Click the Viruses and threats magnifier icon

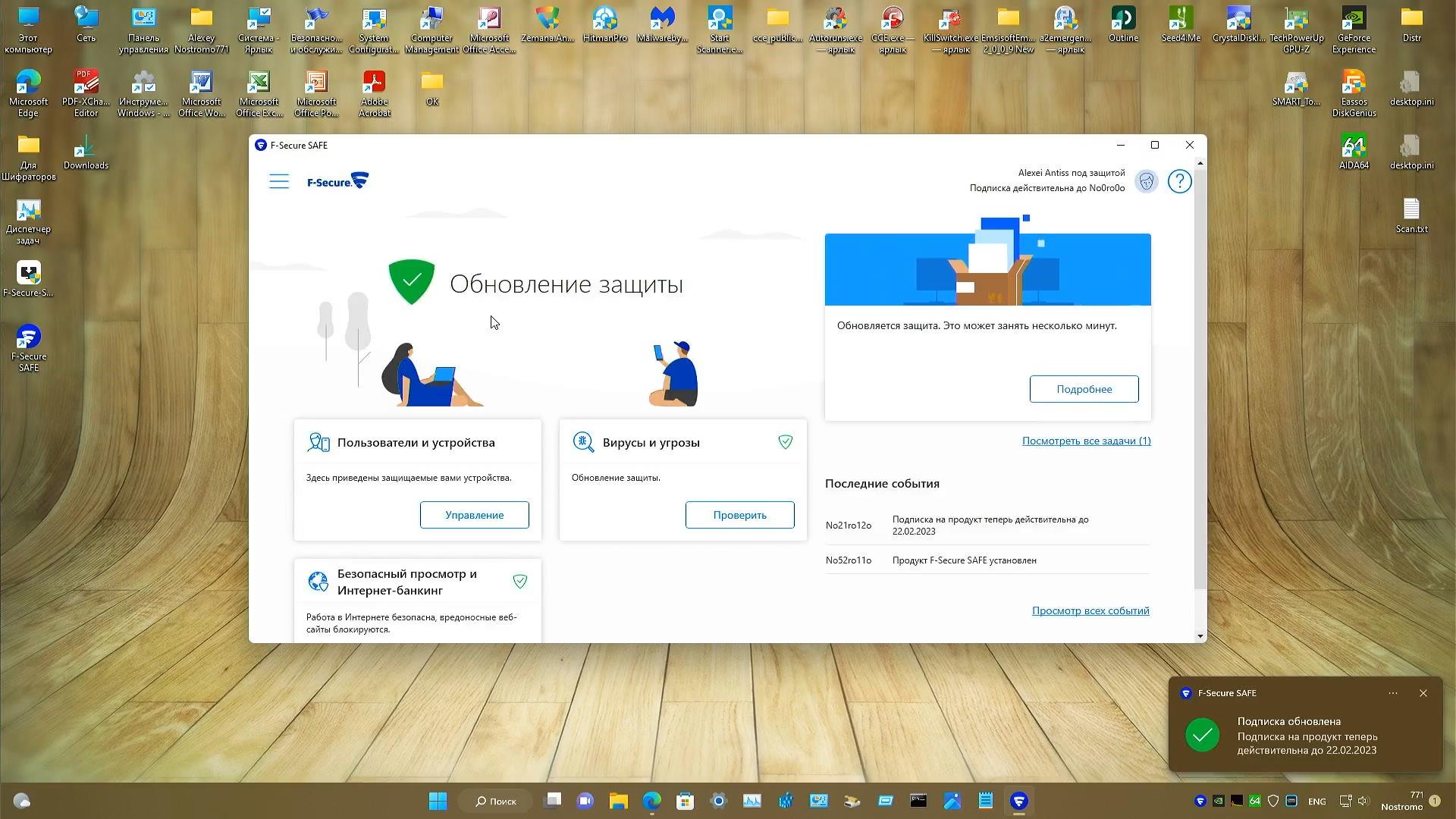click(x=583, y=442)
